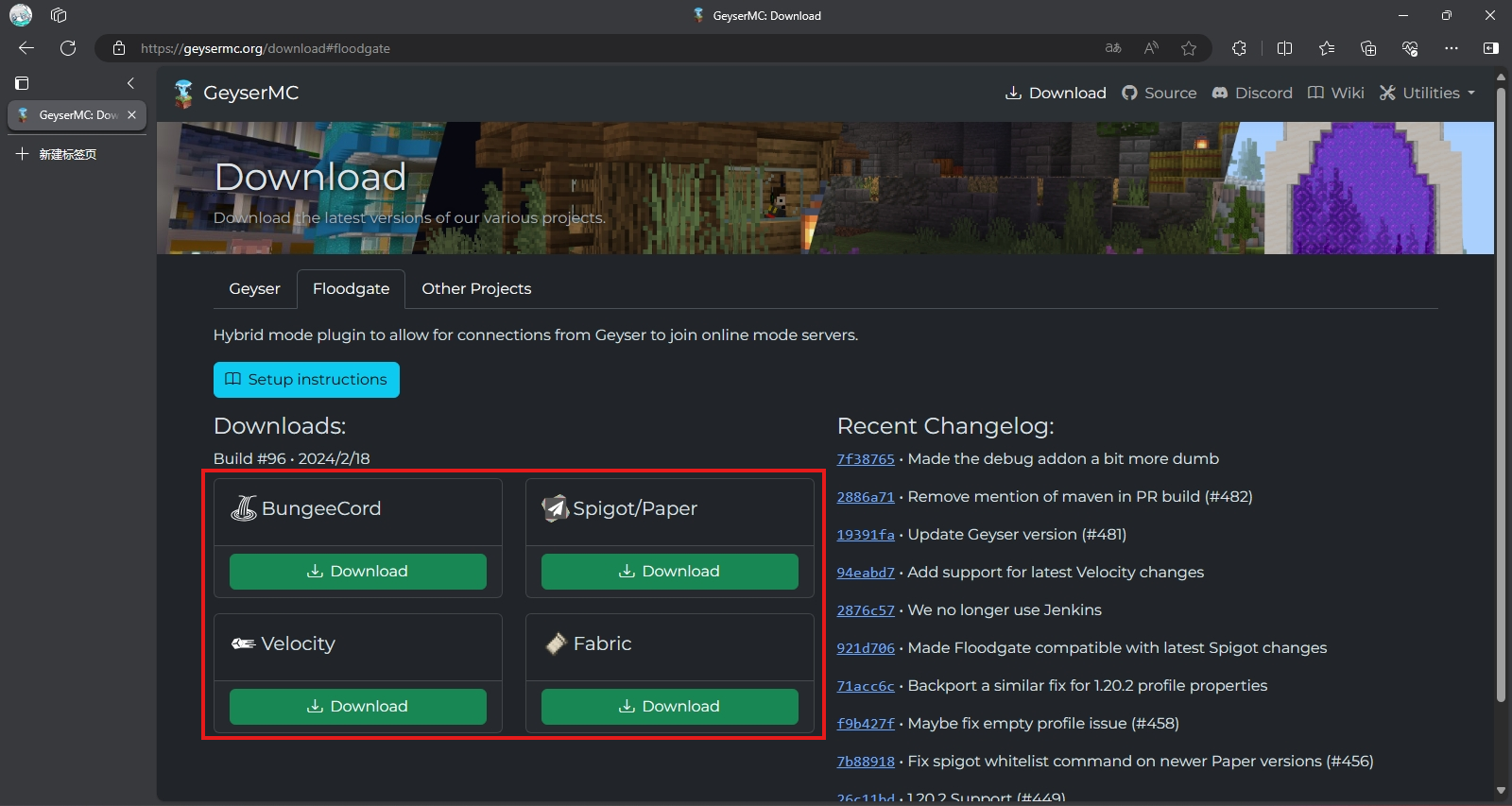Open the browser profile avatar

coord(21,15)
